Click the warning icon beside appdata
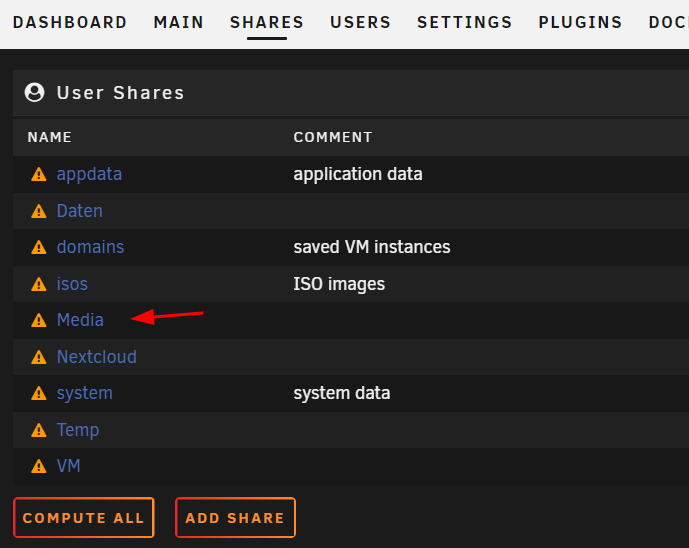Image resolution: width=689 pixels, height=548 pixels. pyautogui.click(x=39, y=174)
